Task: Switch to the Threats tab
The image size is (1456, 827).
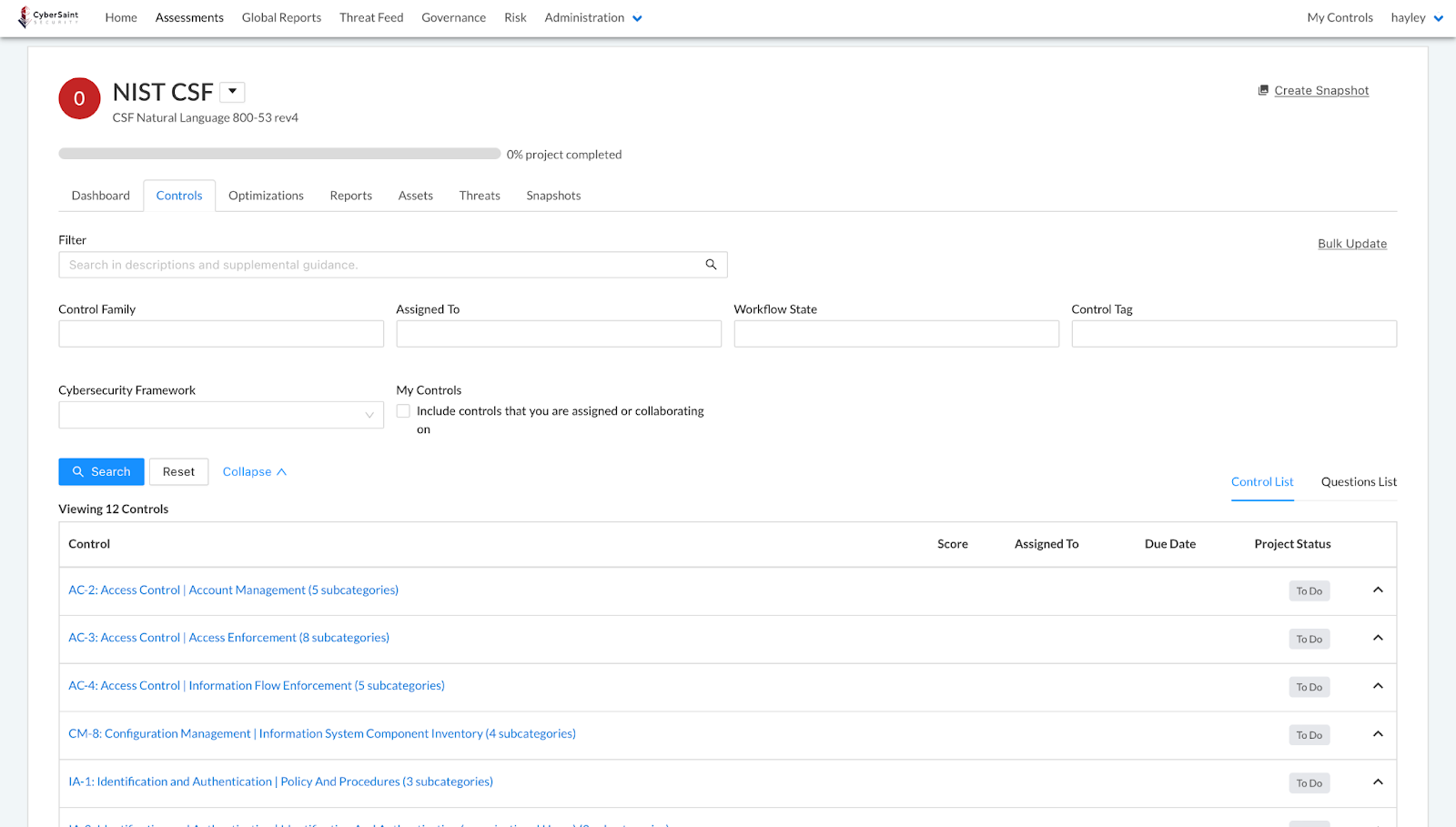Action: (x=480, y=196)
